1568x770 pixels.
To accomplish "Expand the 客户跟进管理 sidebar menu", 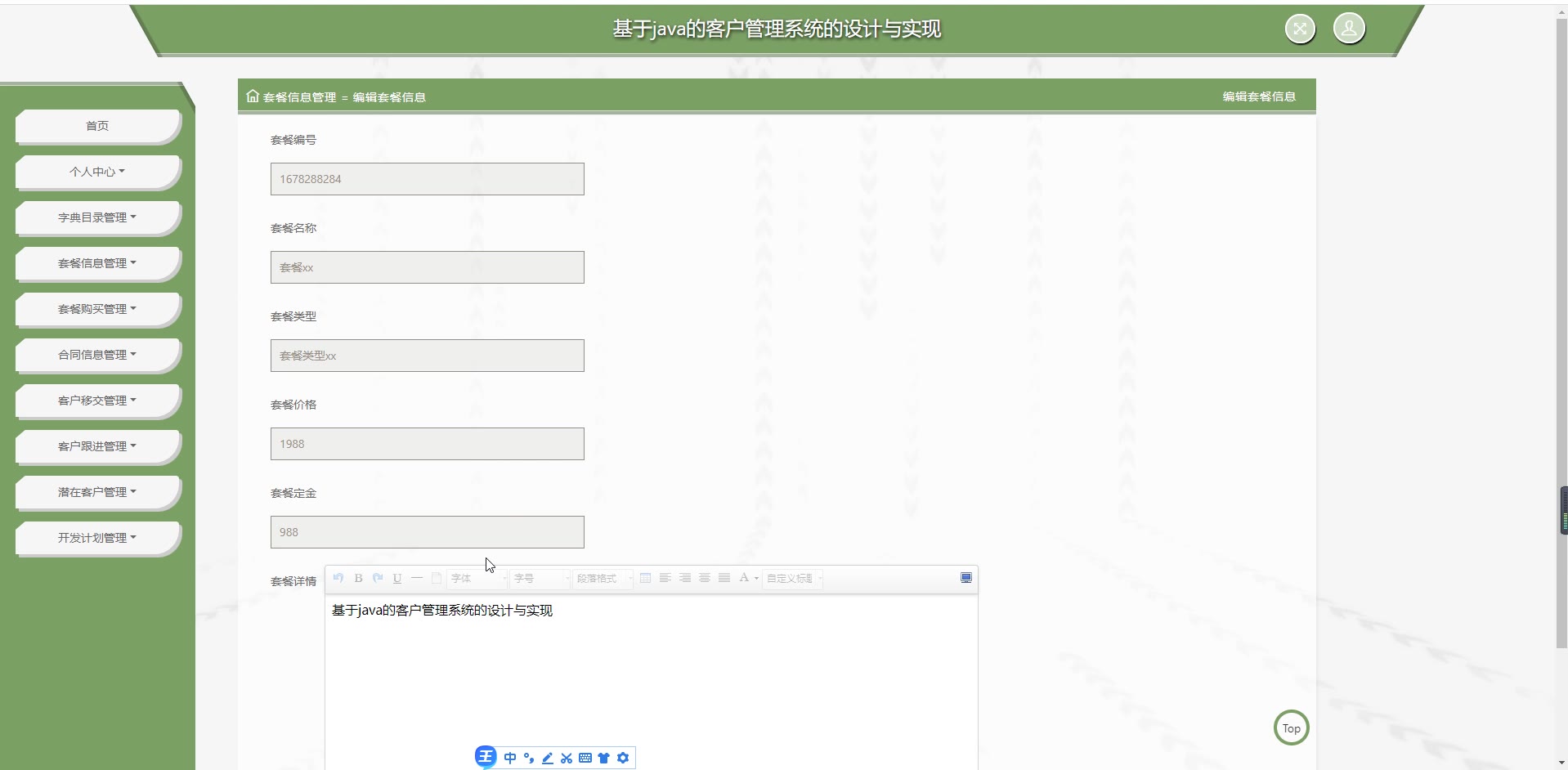I will point(97,446).
